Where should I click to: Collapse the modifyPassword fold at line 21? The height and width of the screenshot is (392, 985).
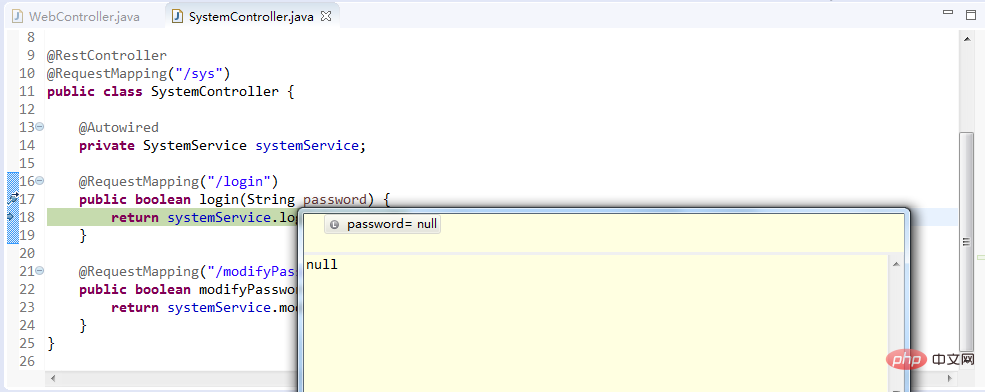point(40,271)
